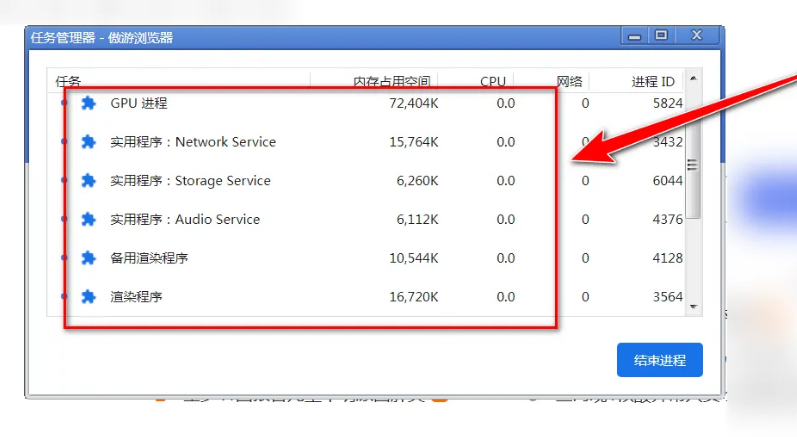Image resolution: width=797 pixels, height=437 pixels.
Task: Sort by the 网络 column header
Action: coord(569,81)
